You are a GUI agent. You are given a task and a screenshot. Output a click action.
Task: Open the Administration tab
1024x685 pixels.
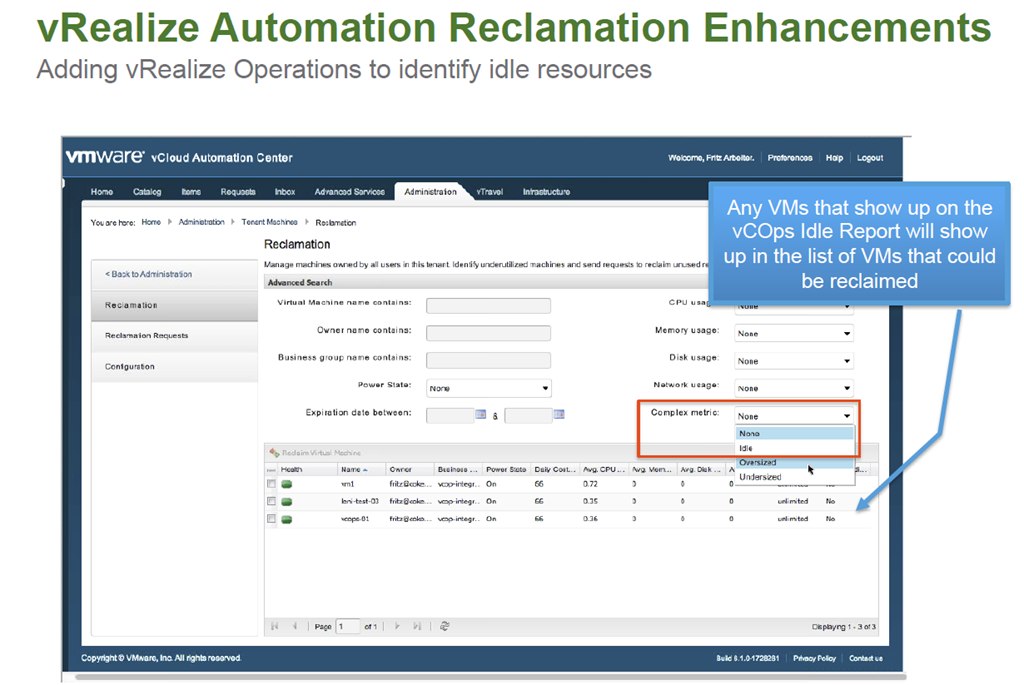430,192
